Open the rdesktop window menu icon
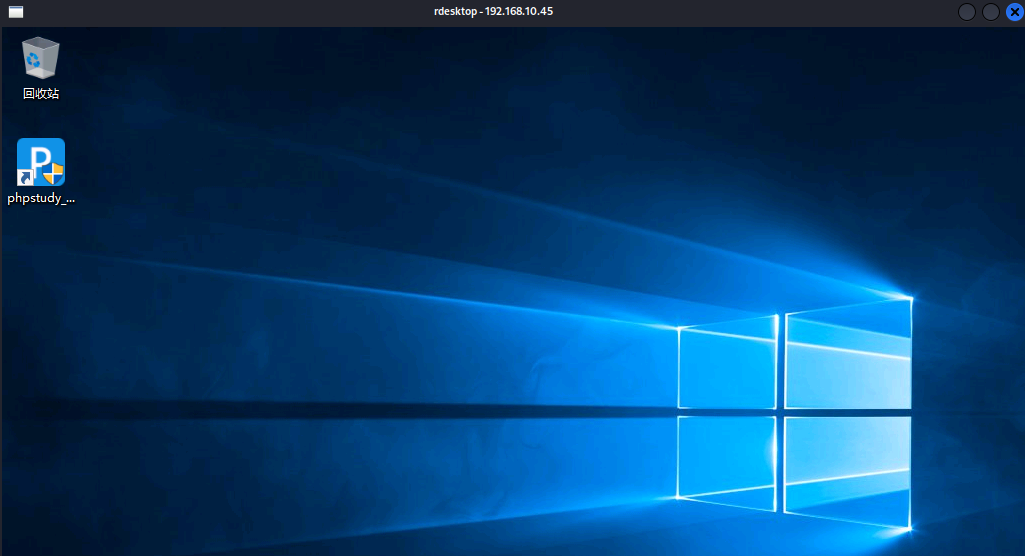This screenshot has height=556, width=1025. (15, 12)
